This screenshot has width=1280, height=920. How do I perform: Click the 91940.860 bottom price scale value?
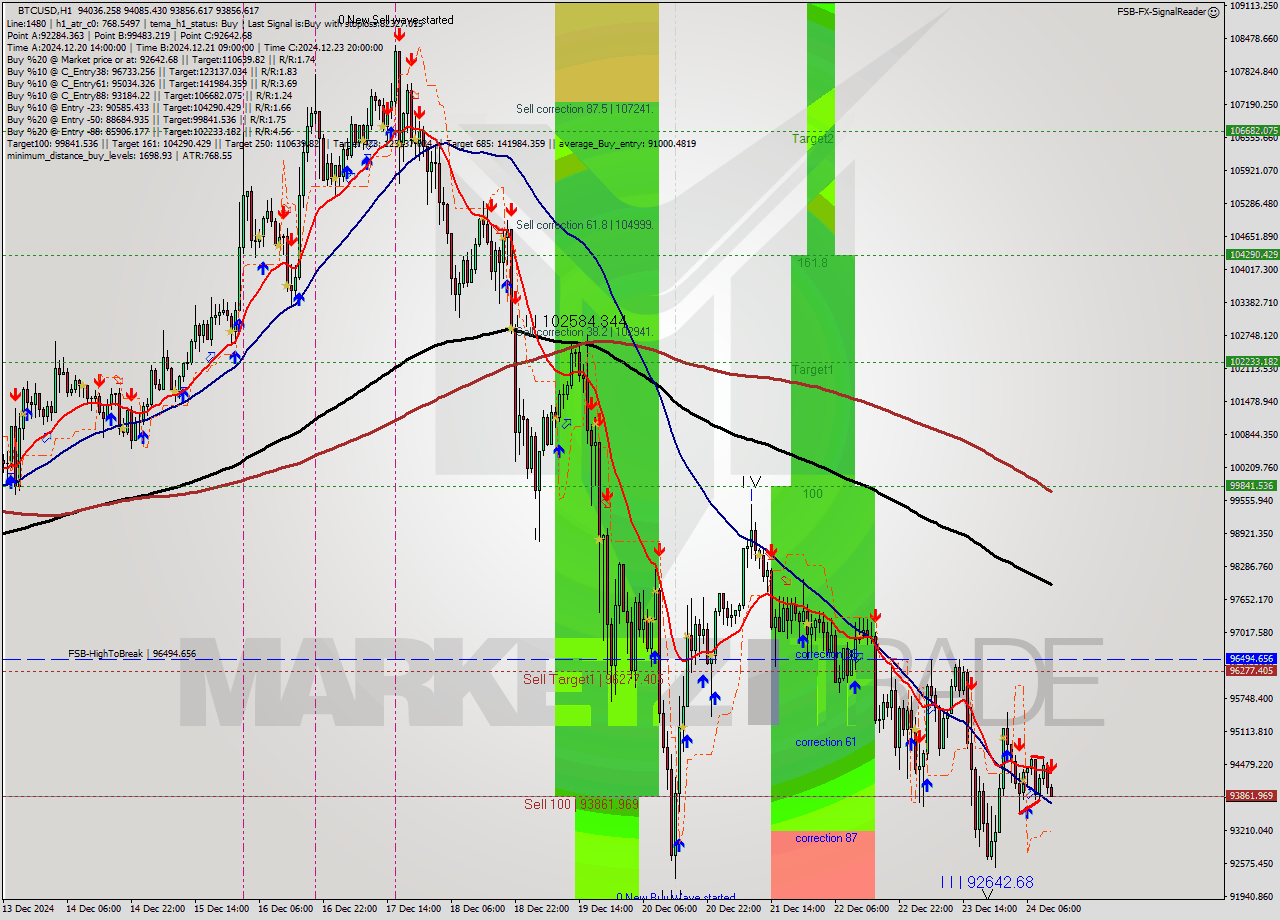coord(1252,896)
